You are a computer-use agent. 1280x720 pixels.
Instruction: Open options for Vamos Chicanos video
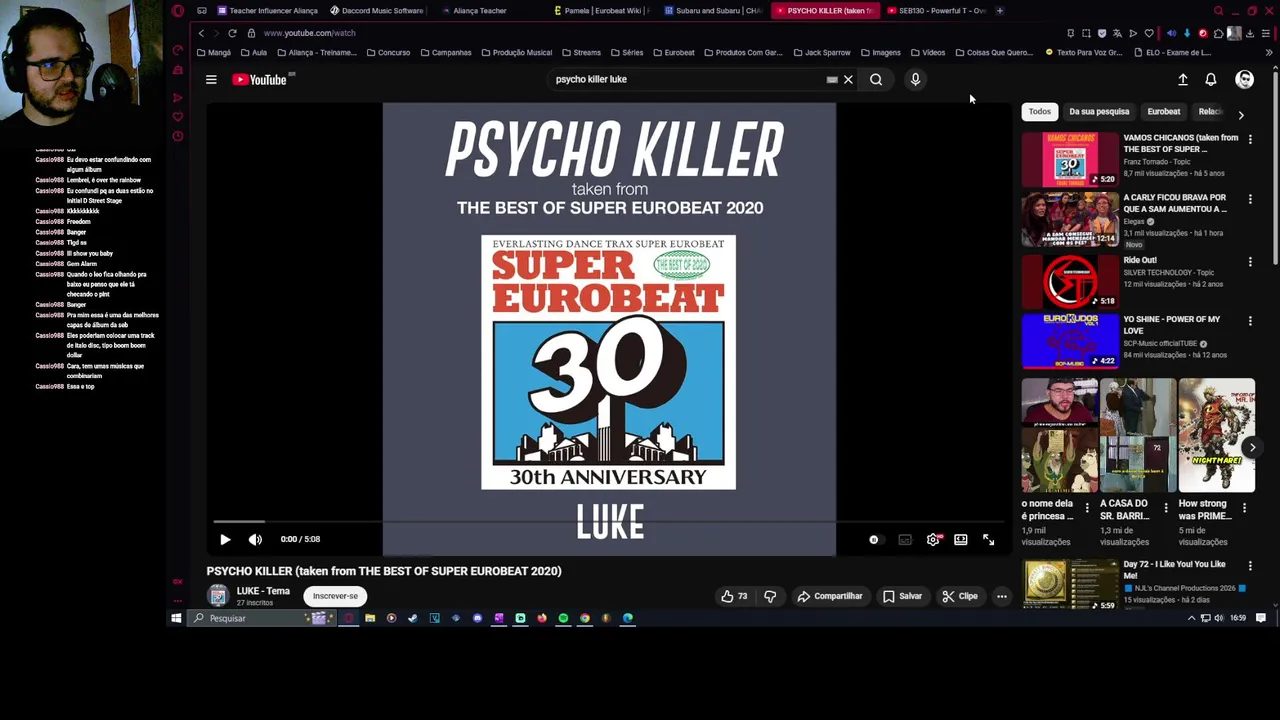1250,139
